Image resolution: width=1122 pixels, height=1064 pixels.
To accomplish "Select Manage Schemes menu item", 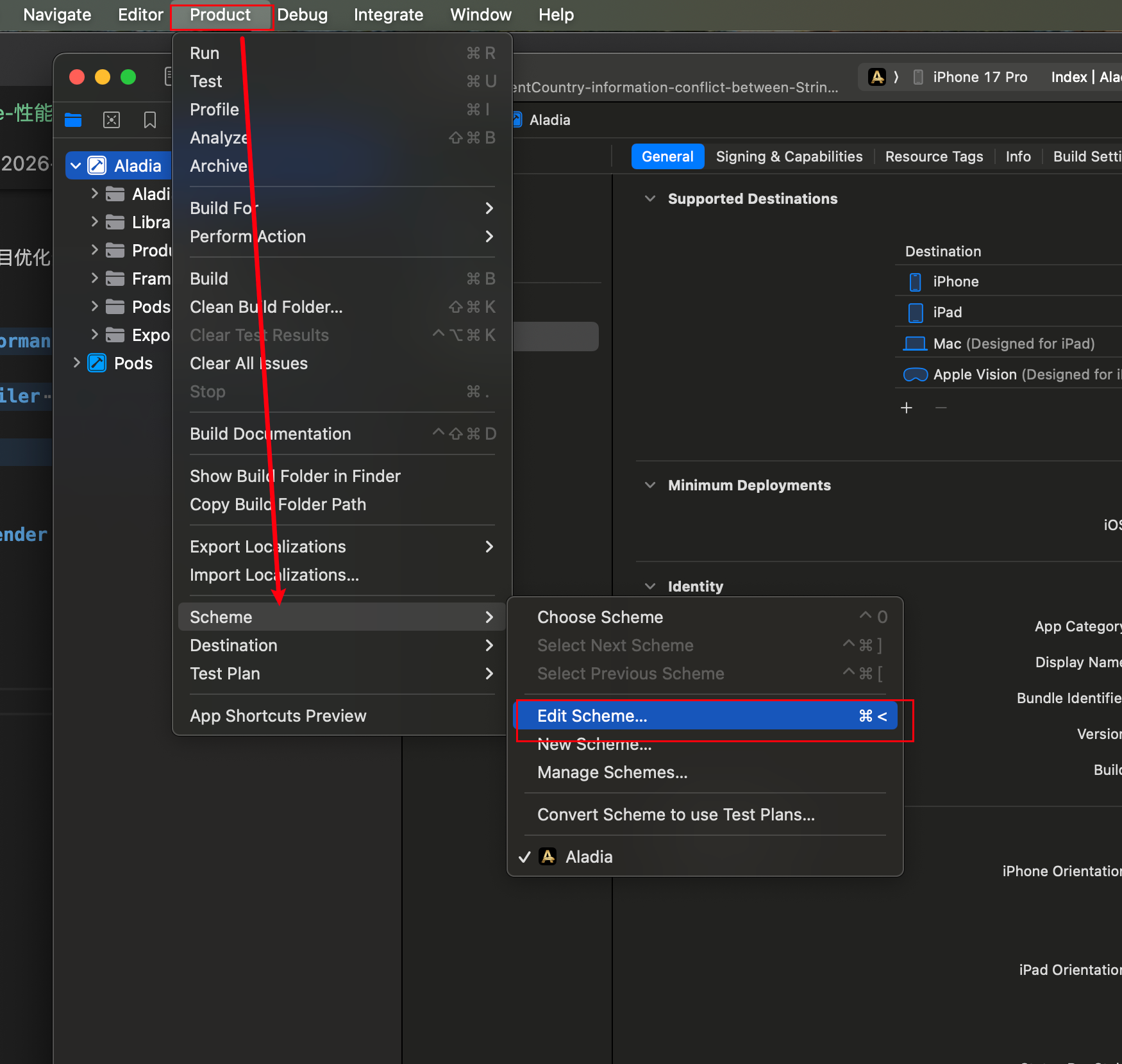I will [705, 772].
